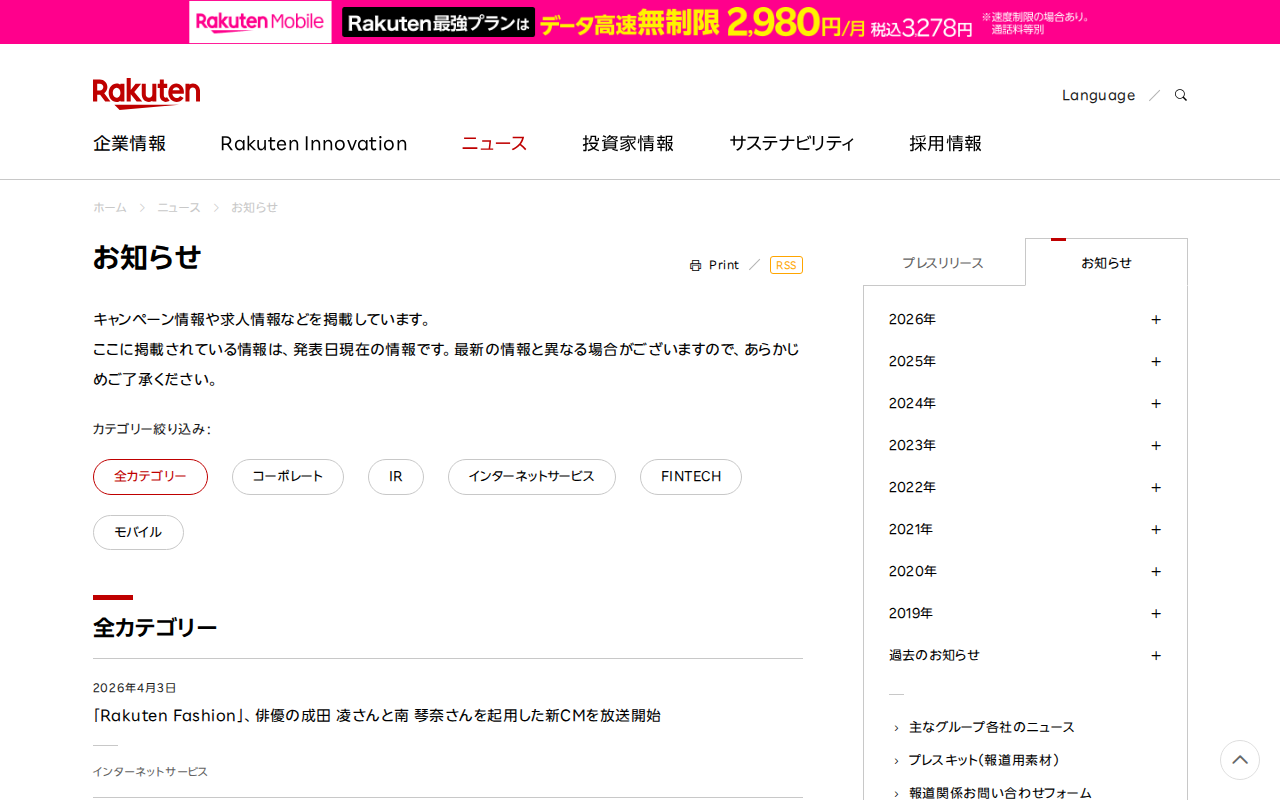Viewport: 1280px width, 800px height.
Task: Switch to the プレスリリース tab
Action: (x=943, y=262)
